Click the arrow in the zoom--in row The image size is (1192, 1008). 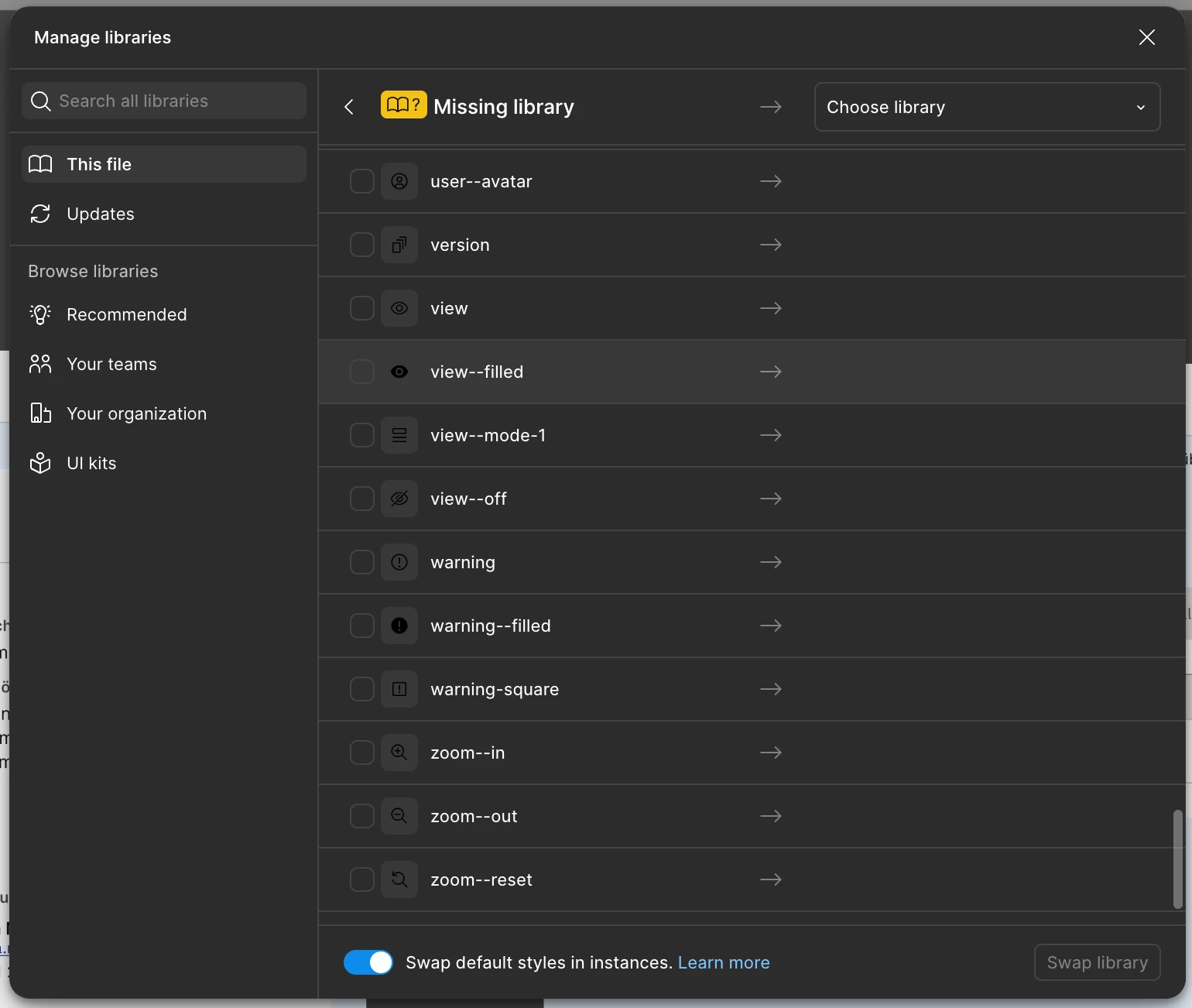[771, 753]
